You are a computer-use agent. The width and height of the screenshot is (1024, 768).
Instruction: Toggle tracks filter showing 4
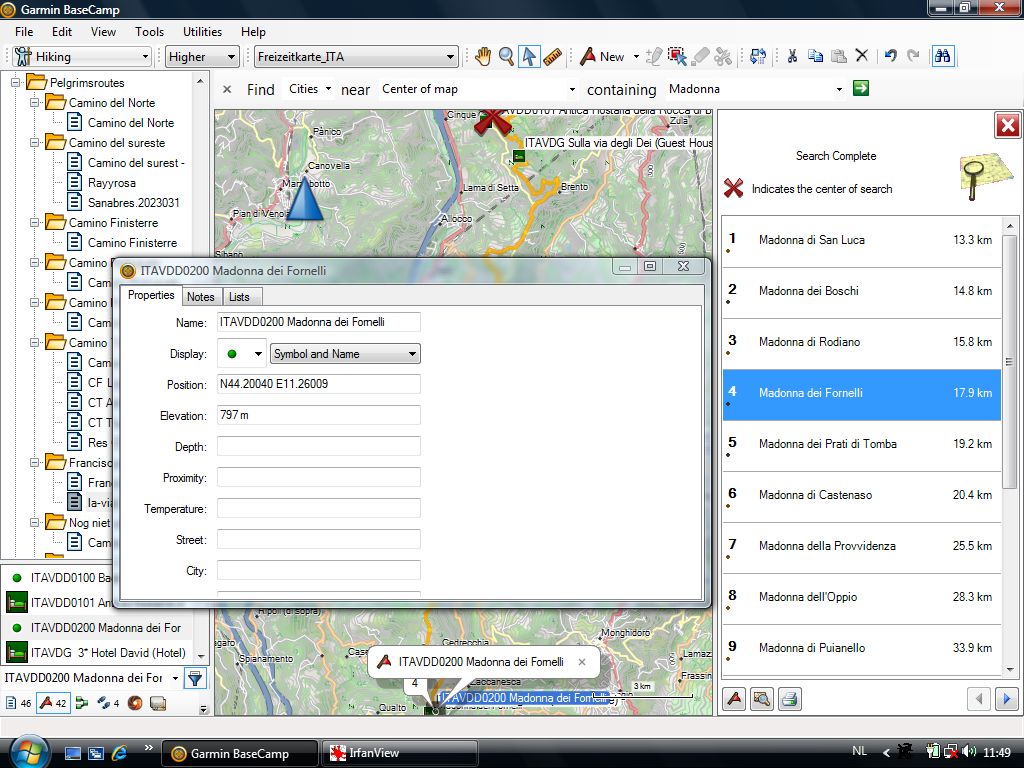(x=108, y=703)
